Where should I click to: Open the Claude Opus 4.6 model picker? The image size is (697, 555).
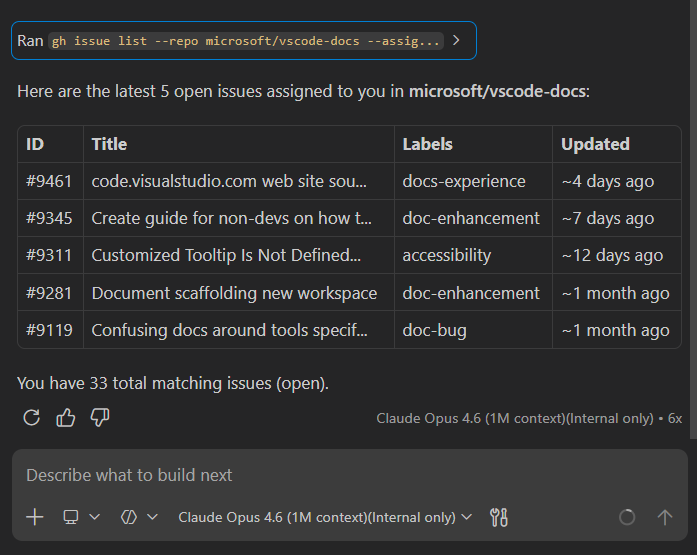pyautogui.click(x=324, y=517)
